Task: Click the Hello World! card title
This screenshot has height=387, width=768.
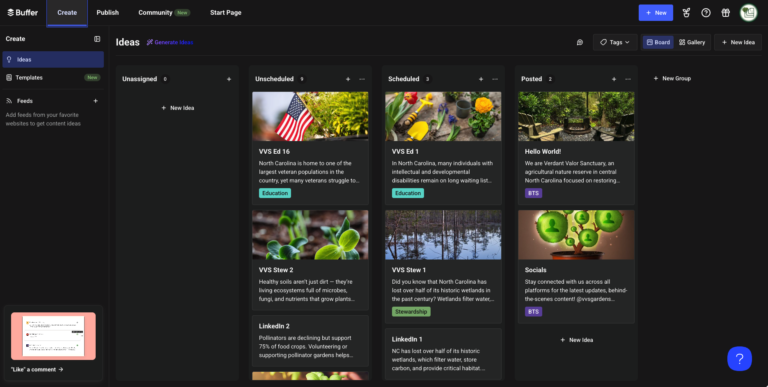Action: pos(543,151)
